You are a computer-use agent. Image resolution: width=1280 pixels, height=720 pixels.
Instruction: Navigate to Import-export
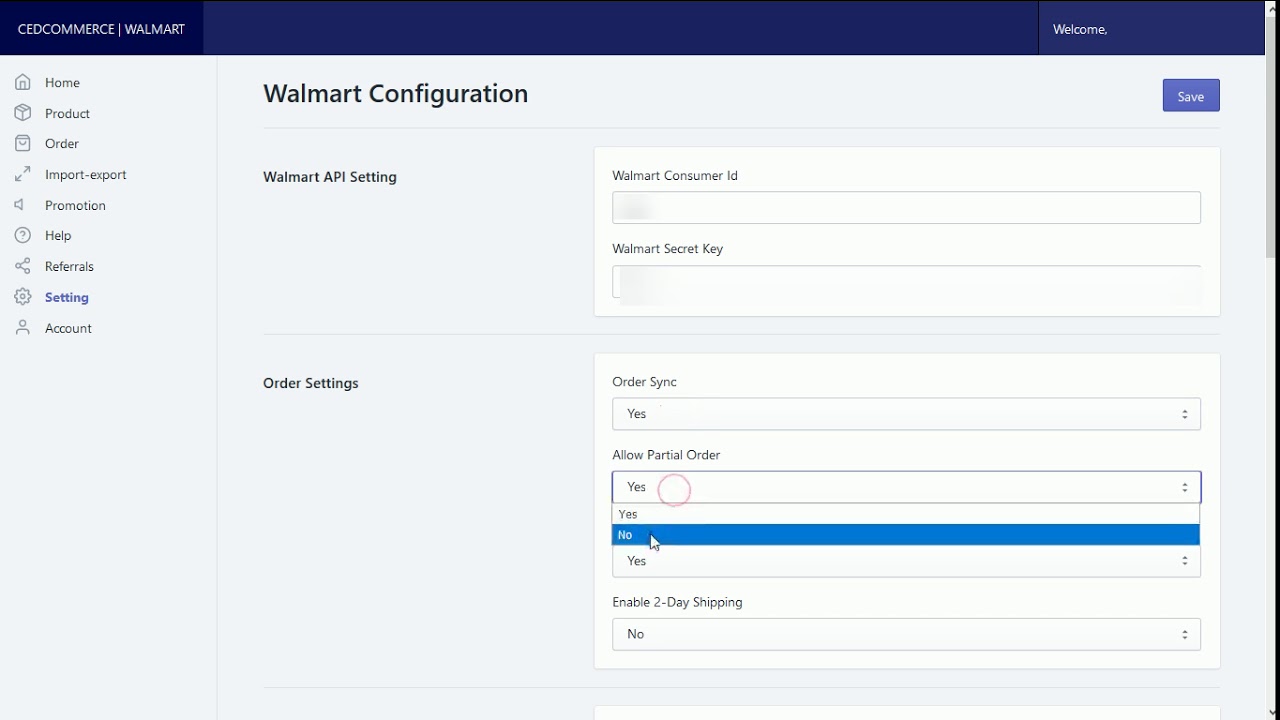coord(86,175)
